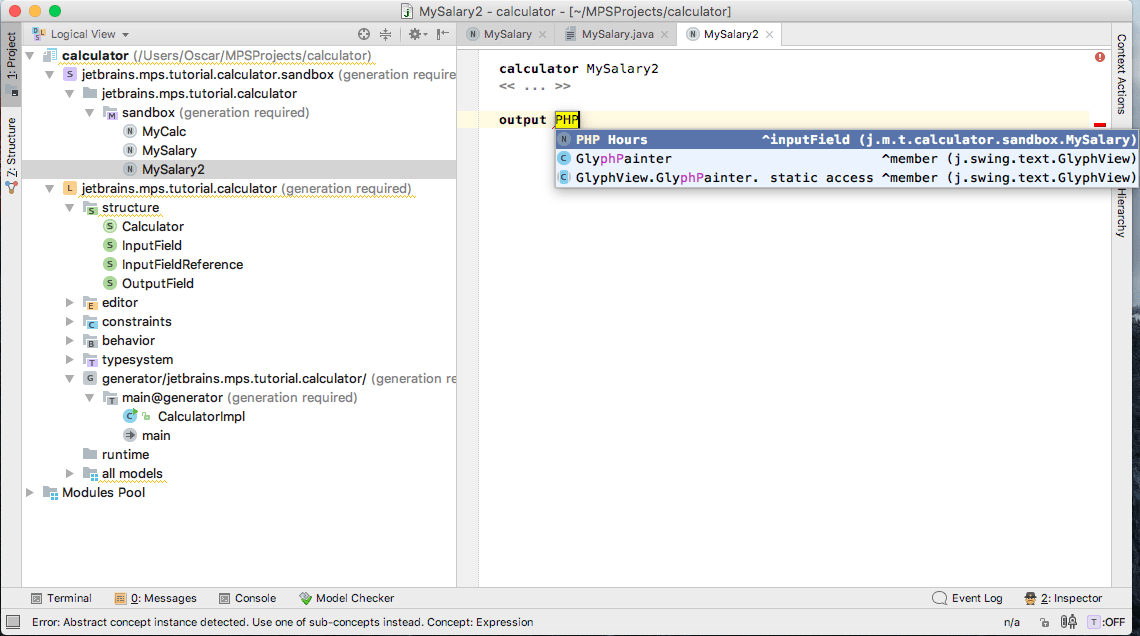1140x636 pixels.
Task: Open the Event Log
Action: tap(968, 598)
